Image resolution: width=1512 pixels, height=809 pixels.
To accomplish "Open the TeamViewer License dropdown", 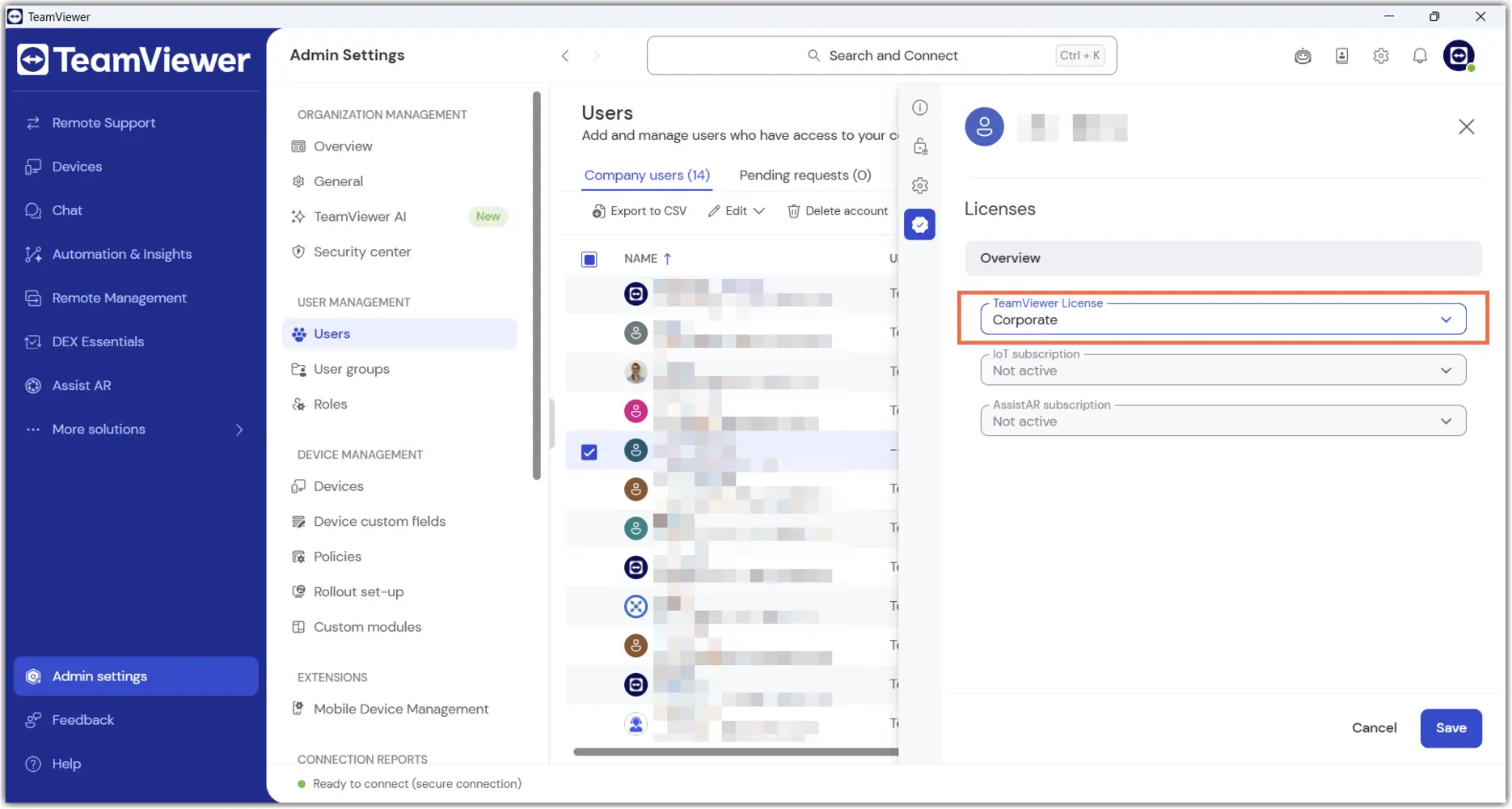I will (1223, 320).
